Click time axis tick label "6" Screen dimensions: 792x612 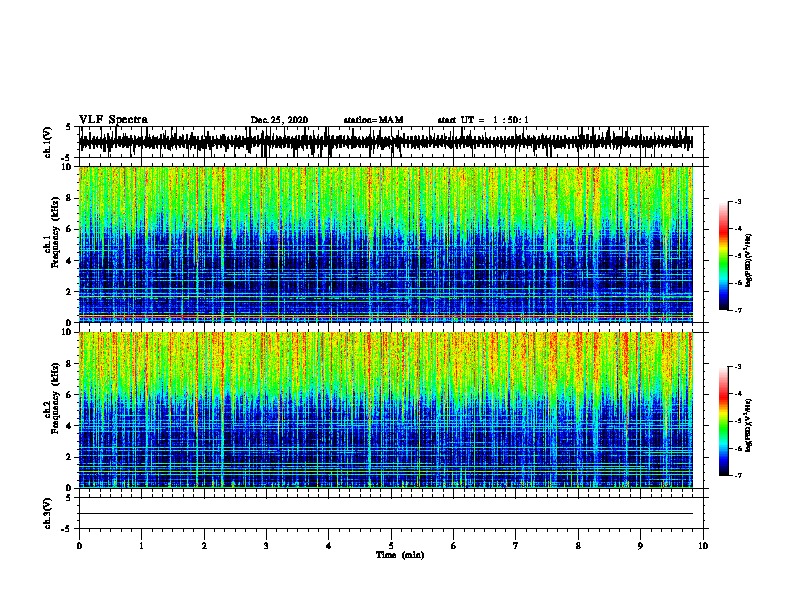[x=454, y=546]
